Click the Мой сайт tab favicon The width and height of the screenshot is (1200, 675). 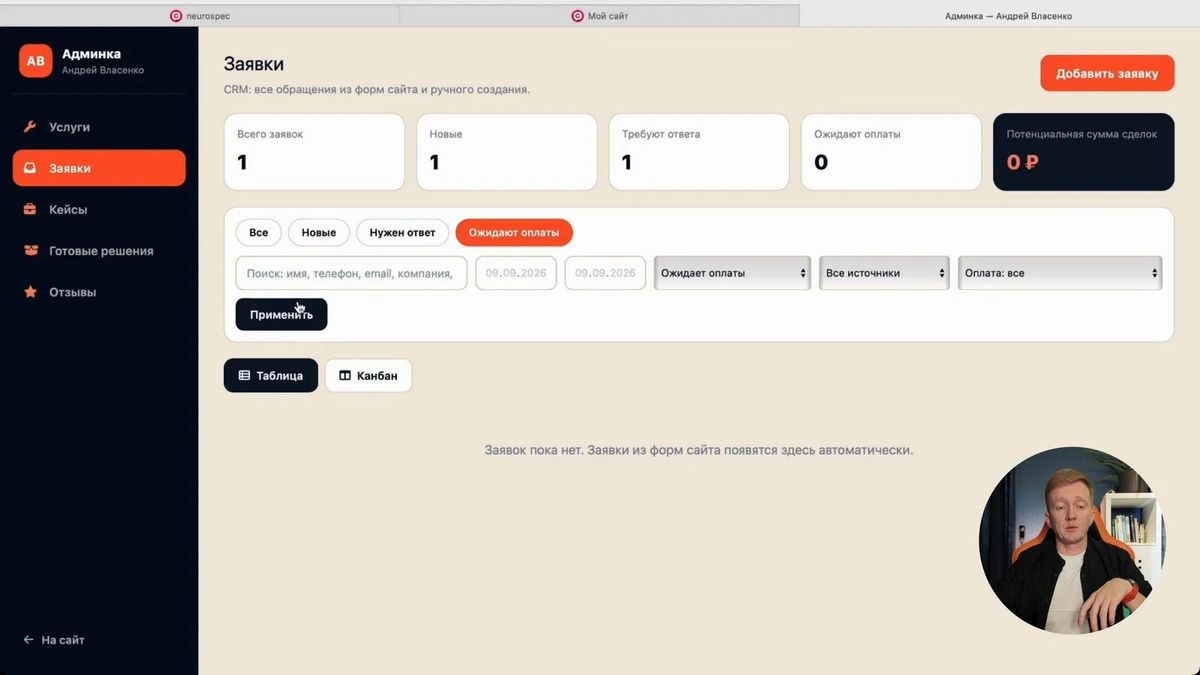[577, 16]
